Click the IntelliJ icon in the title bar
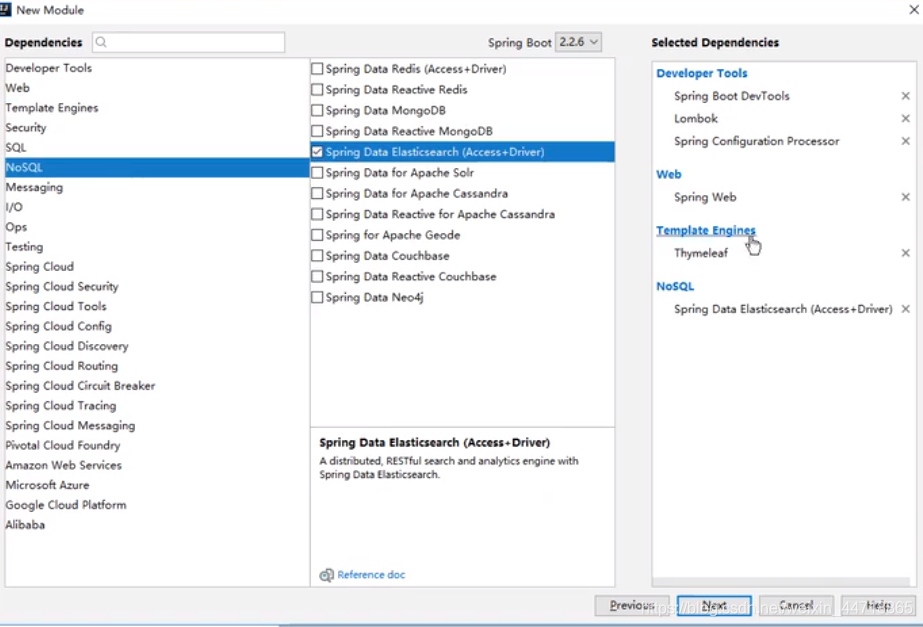The height and width of the screenshot is (627, 923). point(5,9)
